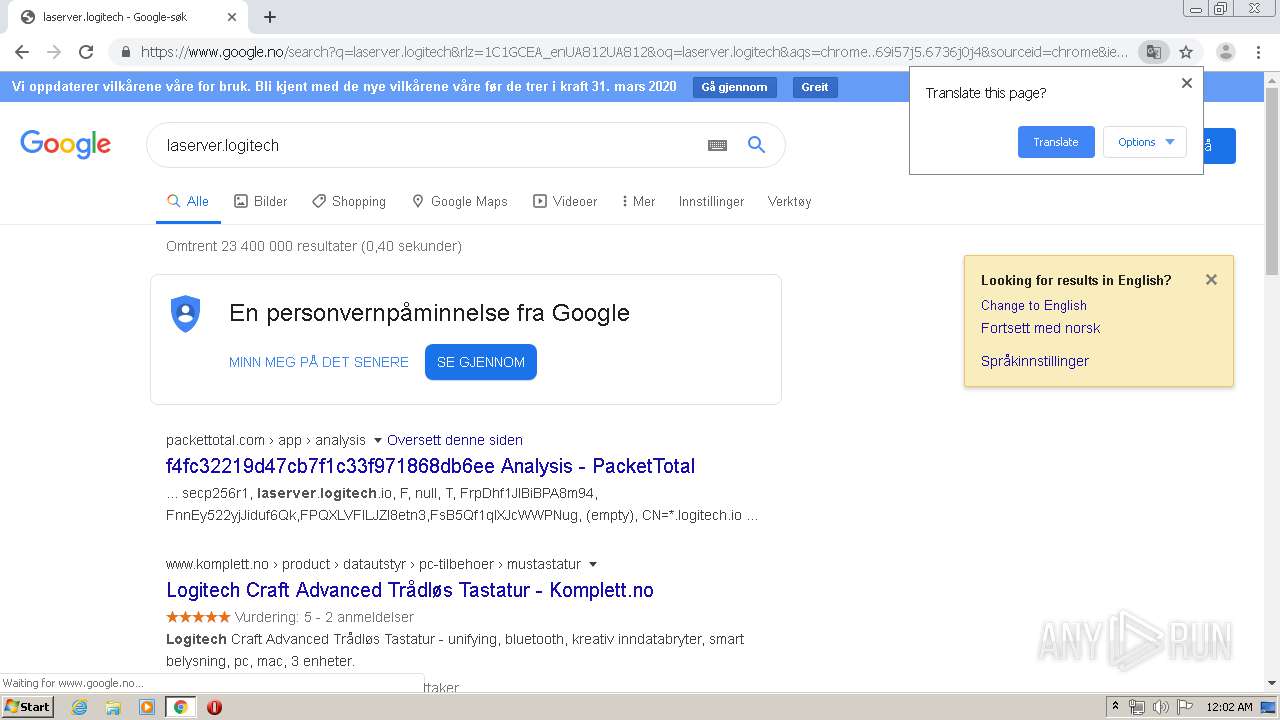Click Change to English link
The height and width of the screenshot is (720, 1280).
(1033, 305)
